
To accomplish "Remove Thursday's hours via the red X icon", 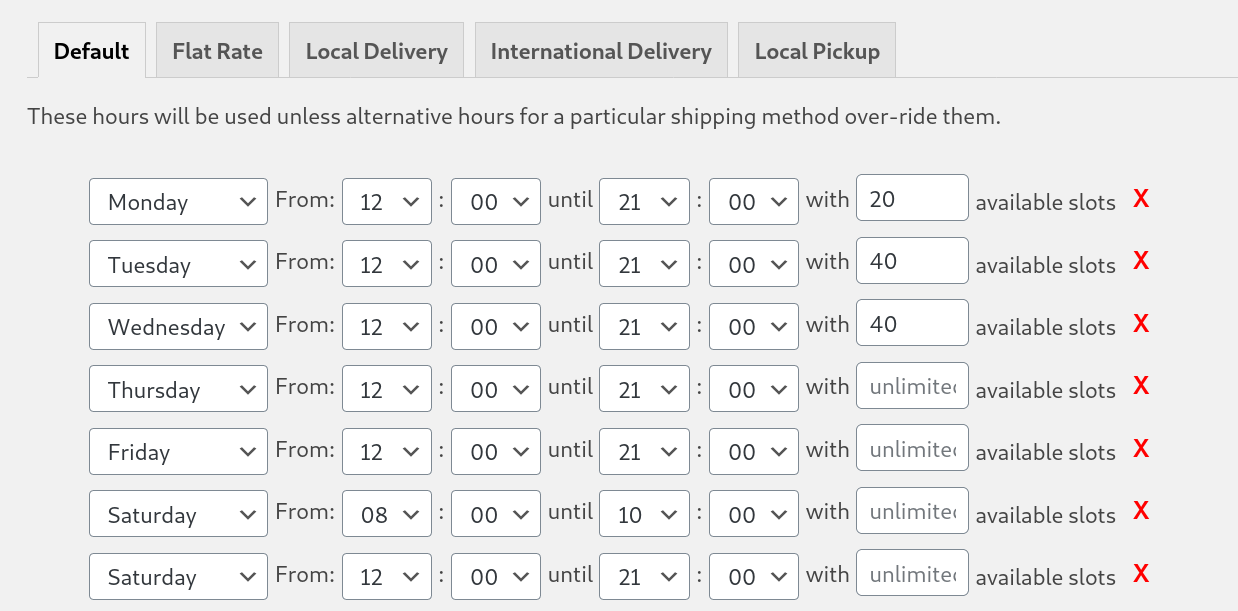I will point(1140,385).
